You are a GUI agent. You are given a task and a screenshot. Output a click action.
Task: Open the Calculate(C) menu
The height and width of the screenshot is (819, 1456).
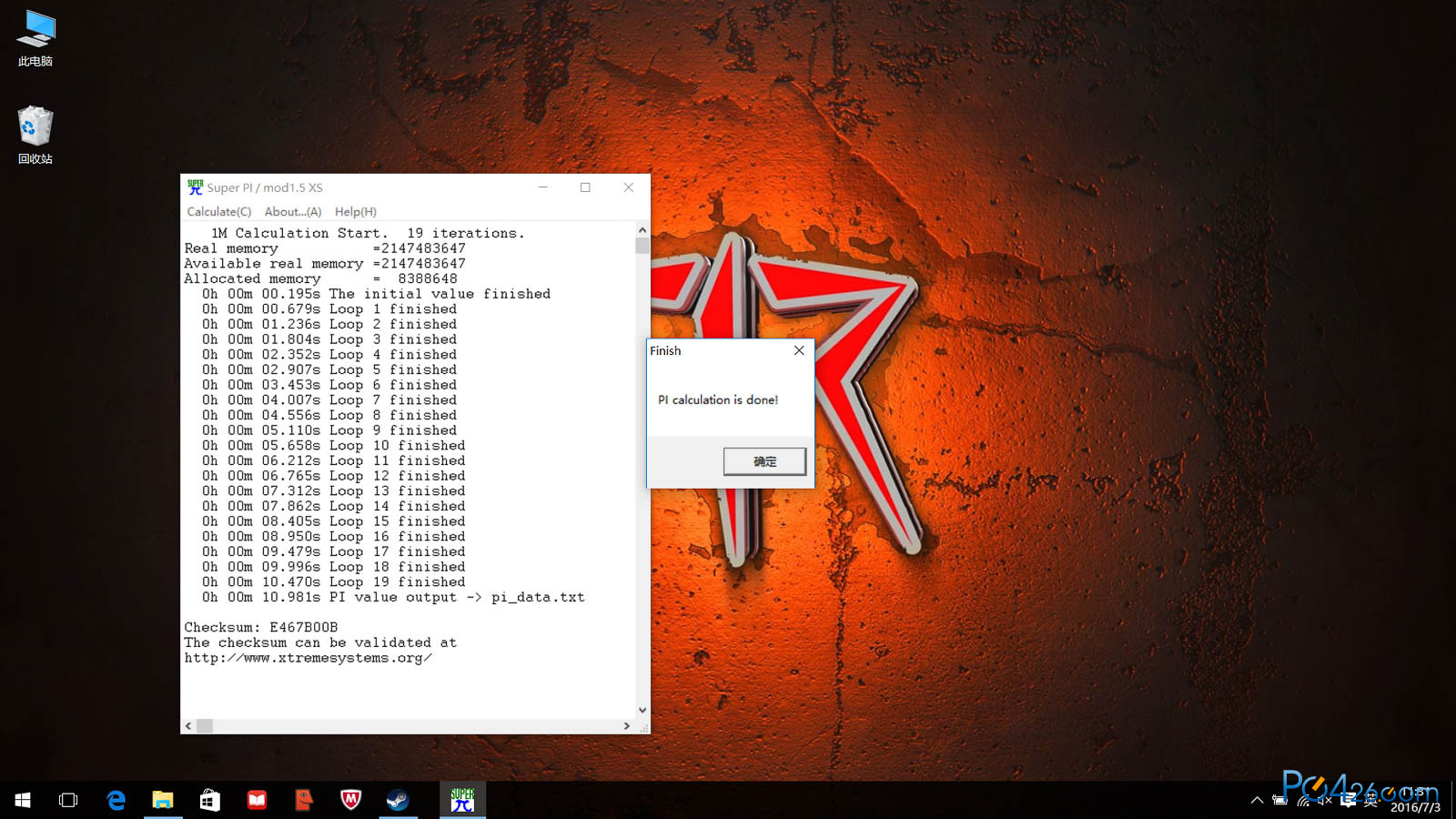218,211
